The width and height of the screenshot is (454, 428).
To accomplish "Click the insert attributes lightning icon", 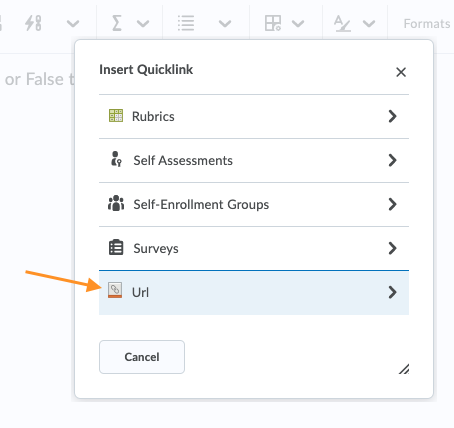I will click(33, 23).
